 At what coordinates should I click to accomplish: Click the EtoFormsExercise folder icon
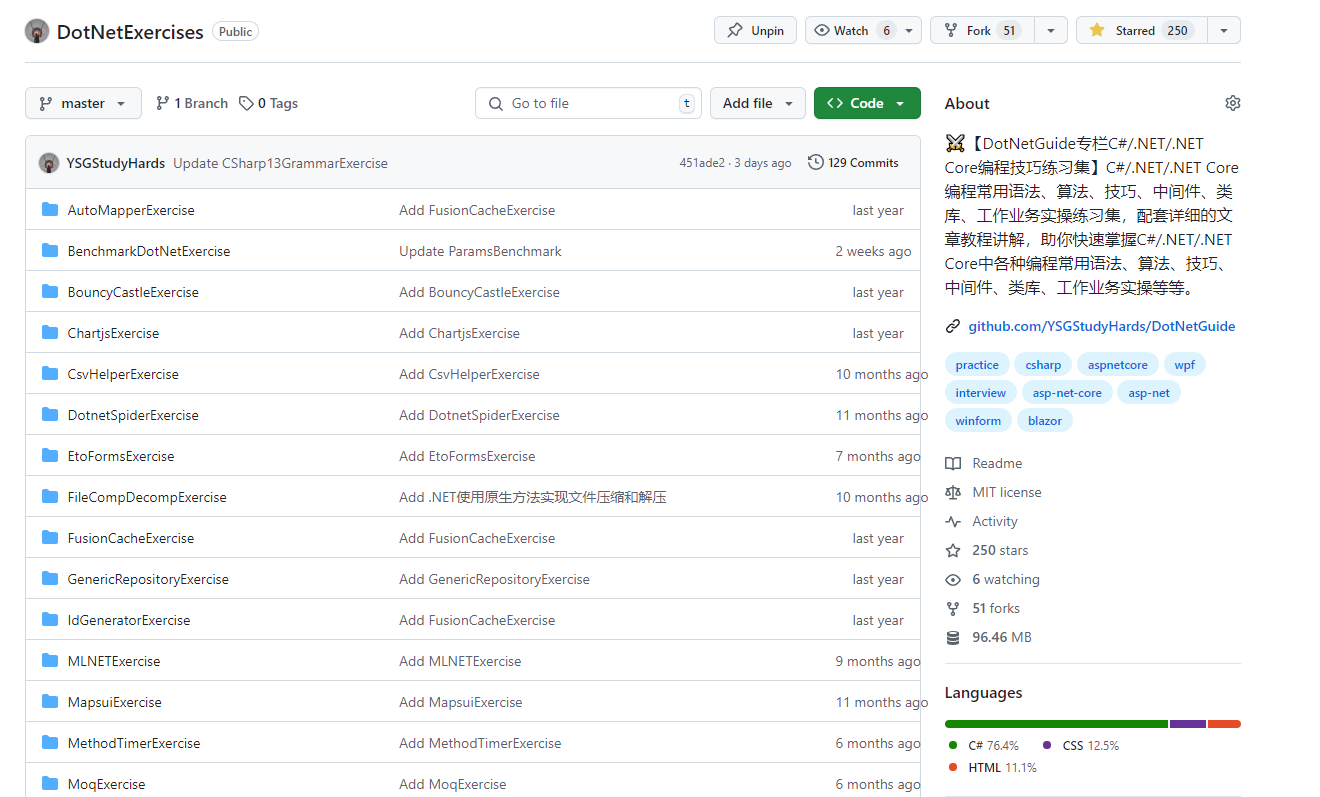click(50, 456)
